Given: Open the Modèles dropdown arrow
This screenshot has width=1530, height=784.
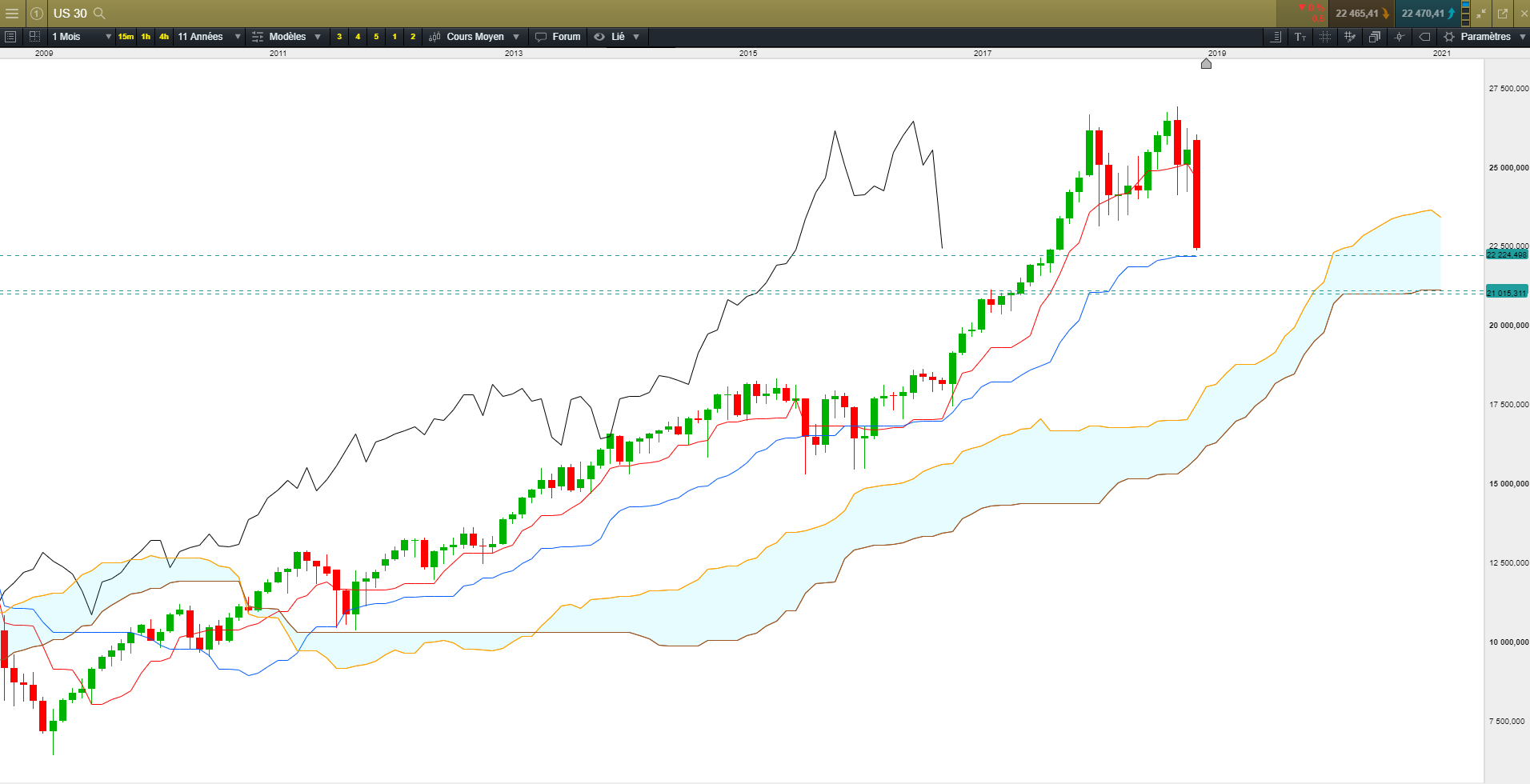Looking at the screenshot, I should [318, 37].
